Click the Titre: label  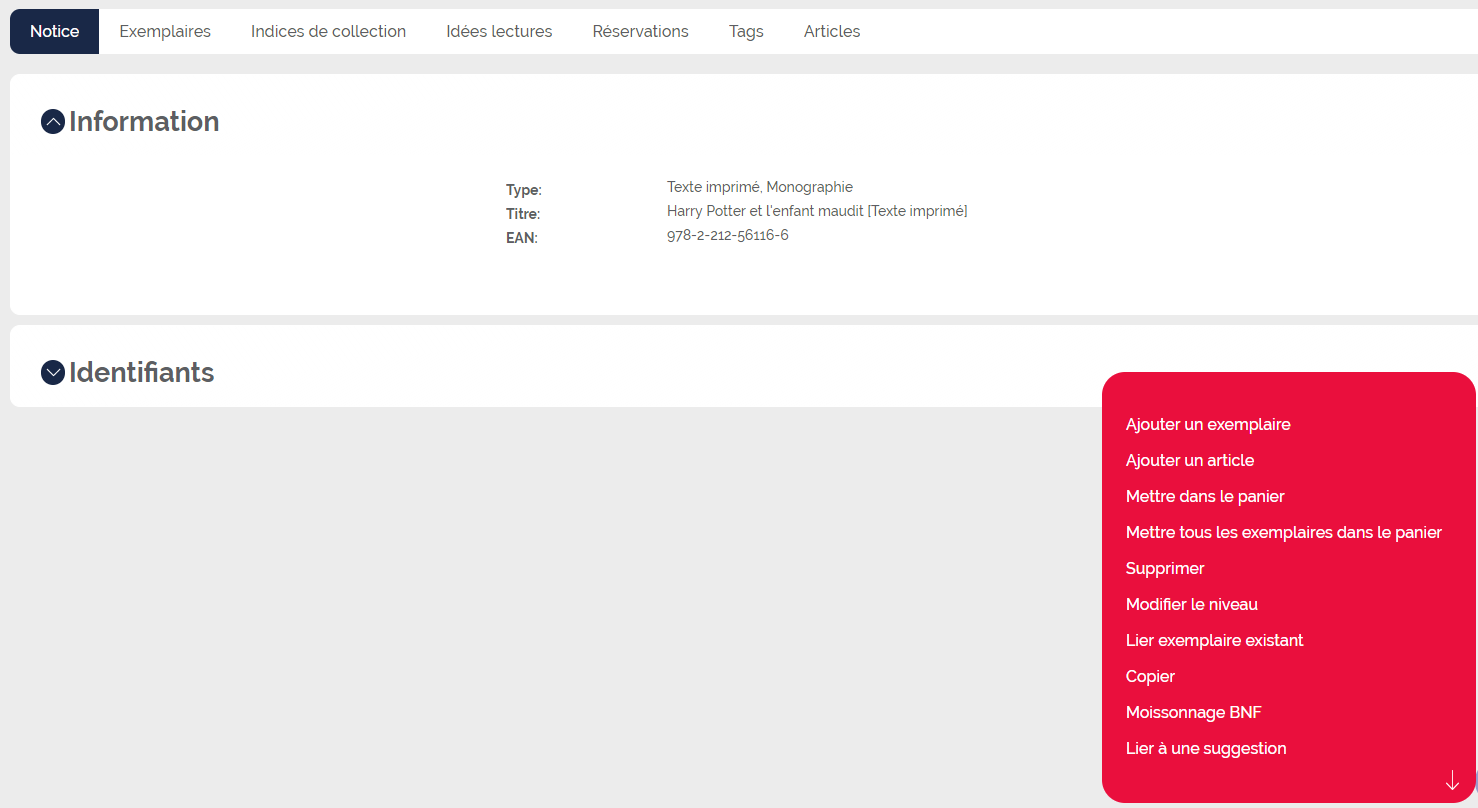[523, 214]
